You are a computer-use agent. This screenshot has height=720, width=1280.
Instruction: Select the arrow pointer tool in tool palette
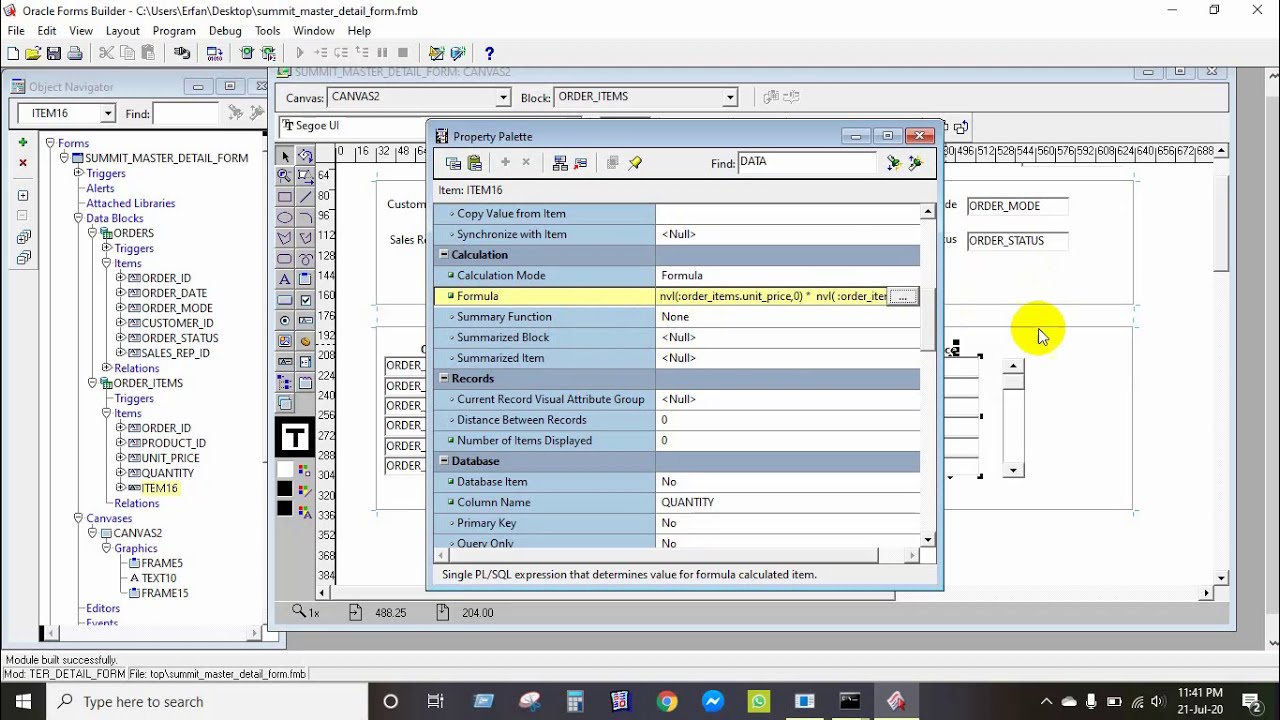point(285,156)
